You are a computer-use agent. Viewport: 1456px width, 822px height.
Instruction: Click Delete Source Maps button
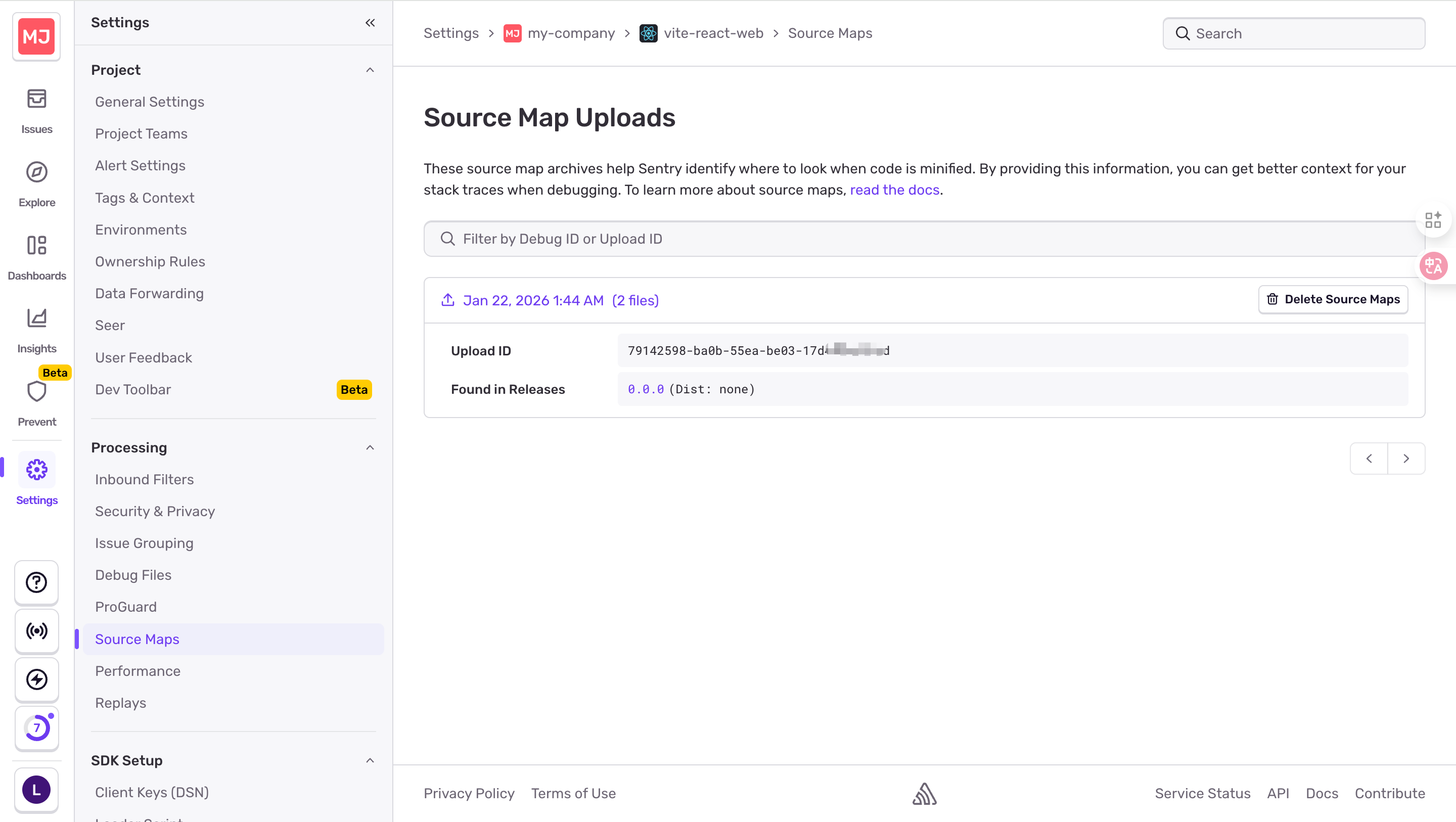point(1333,299)
